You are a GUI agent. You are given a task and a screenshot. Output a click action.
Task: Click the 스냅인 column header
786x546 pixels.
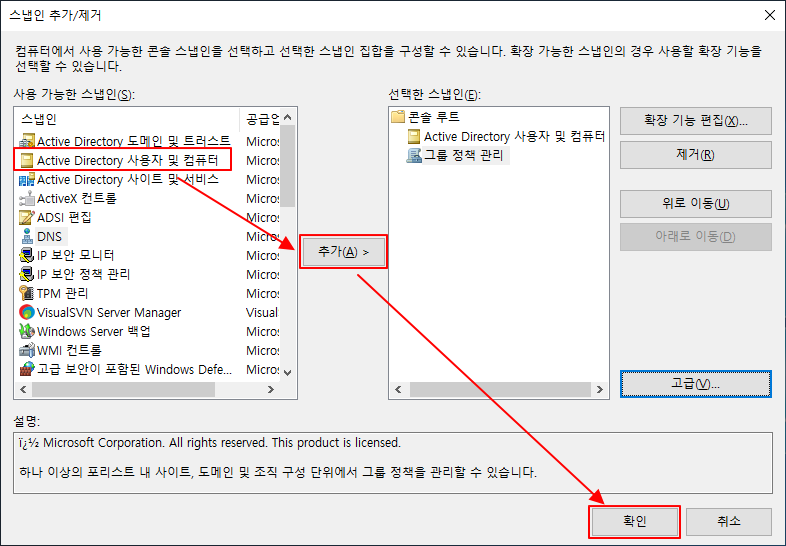pyautogui.click(x=127, y=119)
